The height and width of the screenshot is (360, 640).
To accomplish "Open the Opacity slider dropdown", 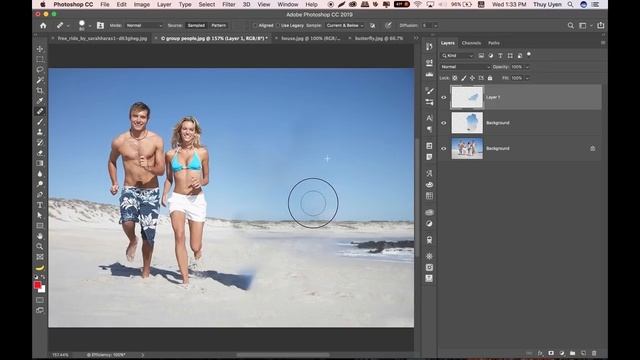I will (x=527, y=67).
